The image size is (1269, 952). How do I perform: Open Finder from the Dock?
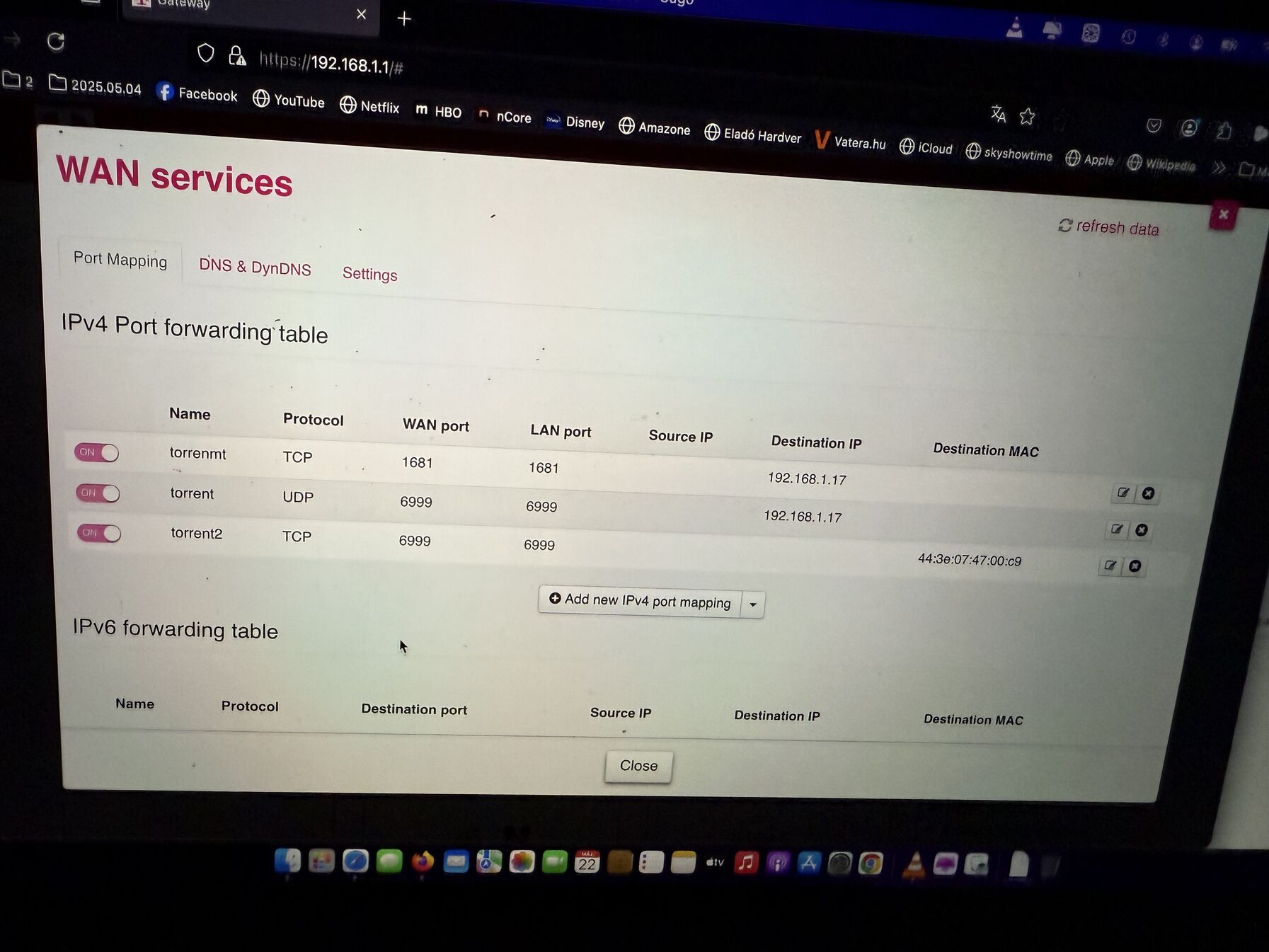(287, 861)
